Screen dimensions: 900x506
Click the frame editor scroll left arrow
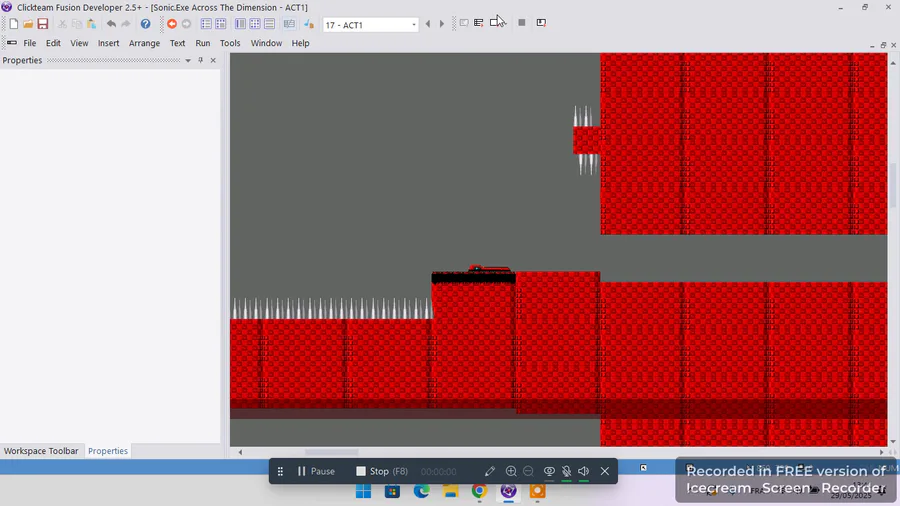point(240,452)
